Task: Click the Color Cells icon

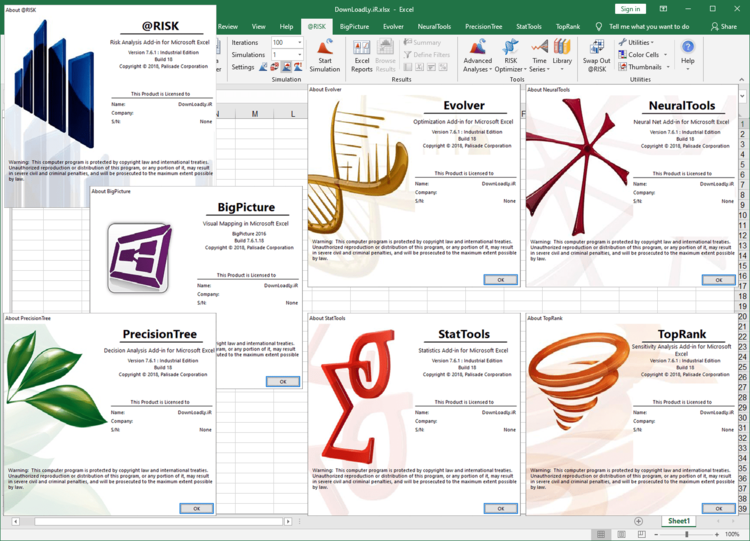Action: 622,55
